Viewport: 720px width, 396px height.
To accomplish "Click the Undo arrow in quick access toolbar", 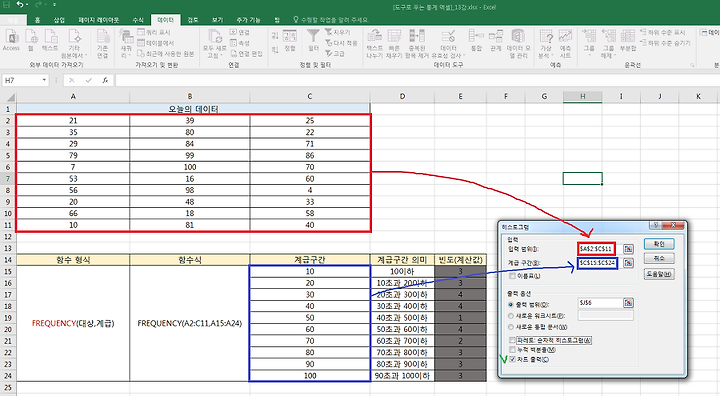I will 20,5.
